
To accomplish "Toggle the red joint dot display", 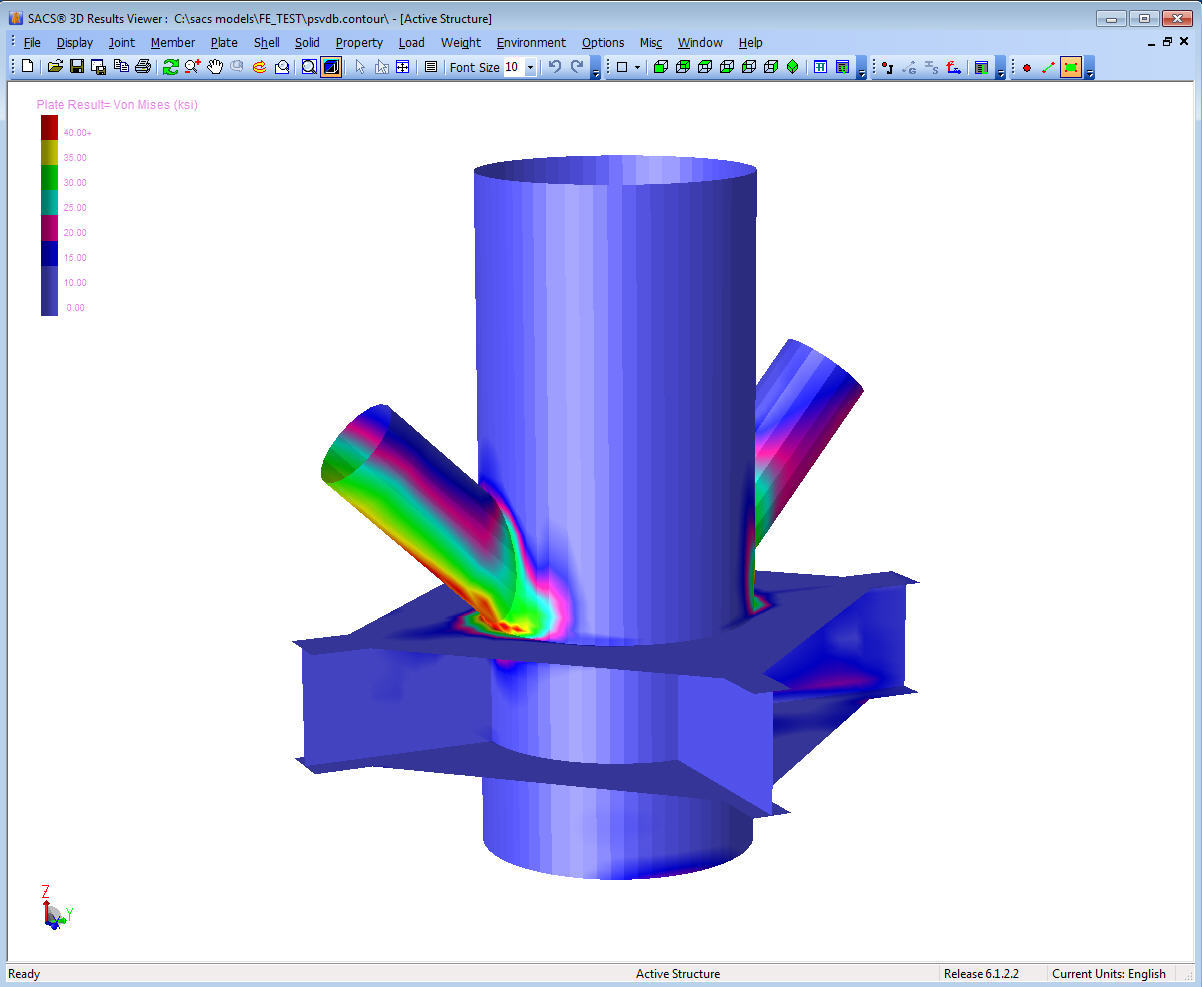I will (1027, 67).
